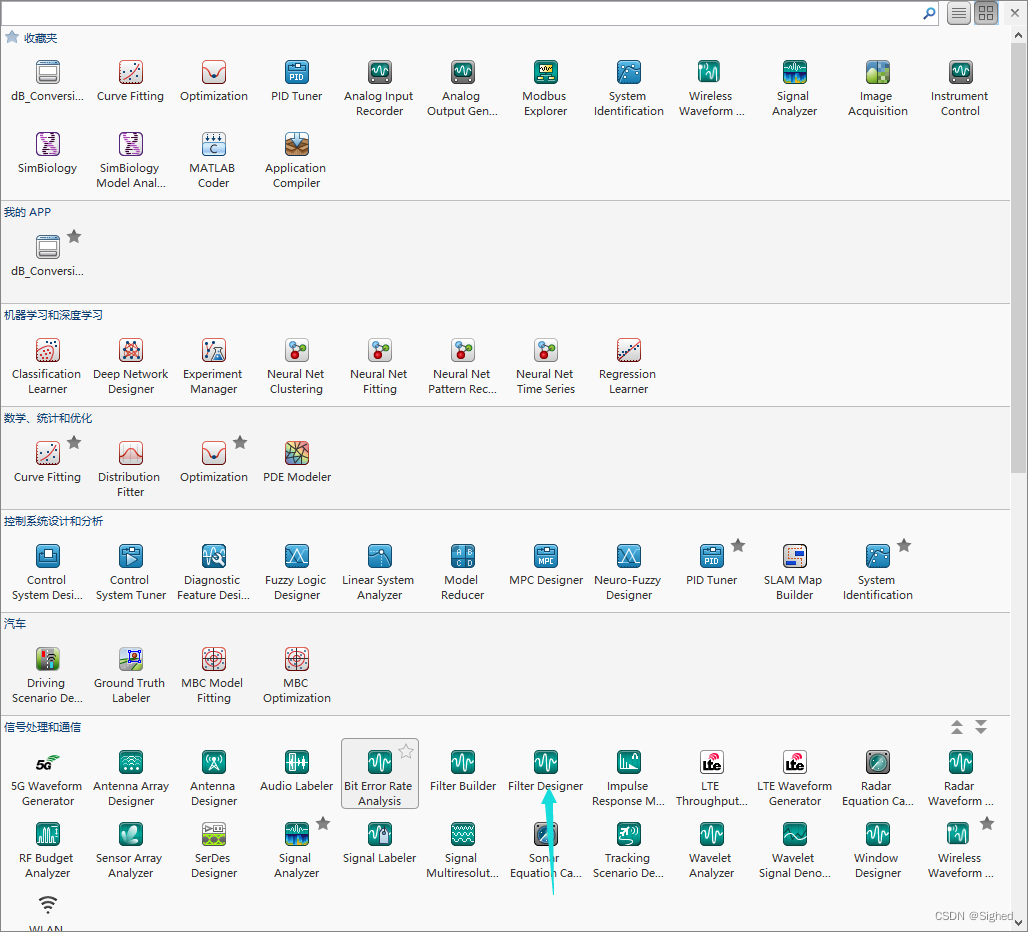
Task: Open SerDes Designer app
Action: click(x=213, y=850)
